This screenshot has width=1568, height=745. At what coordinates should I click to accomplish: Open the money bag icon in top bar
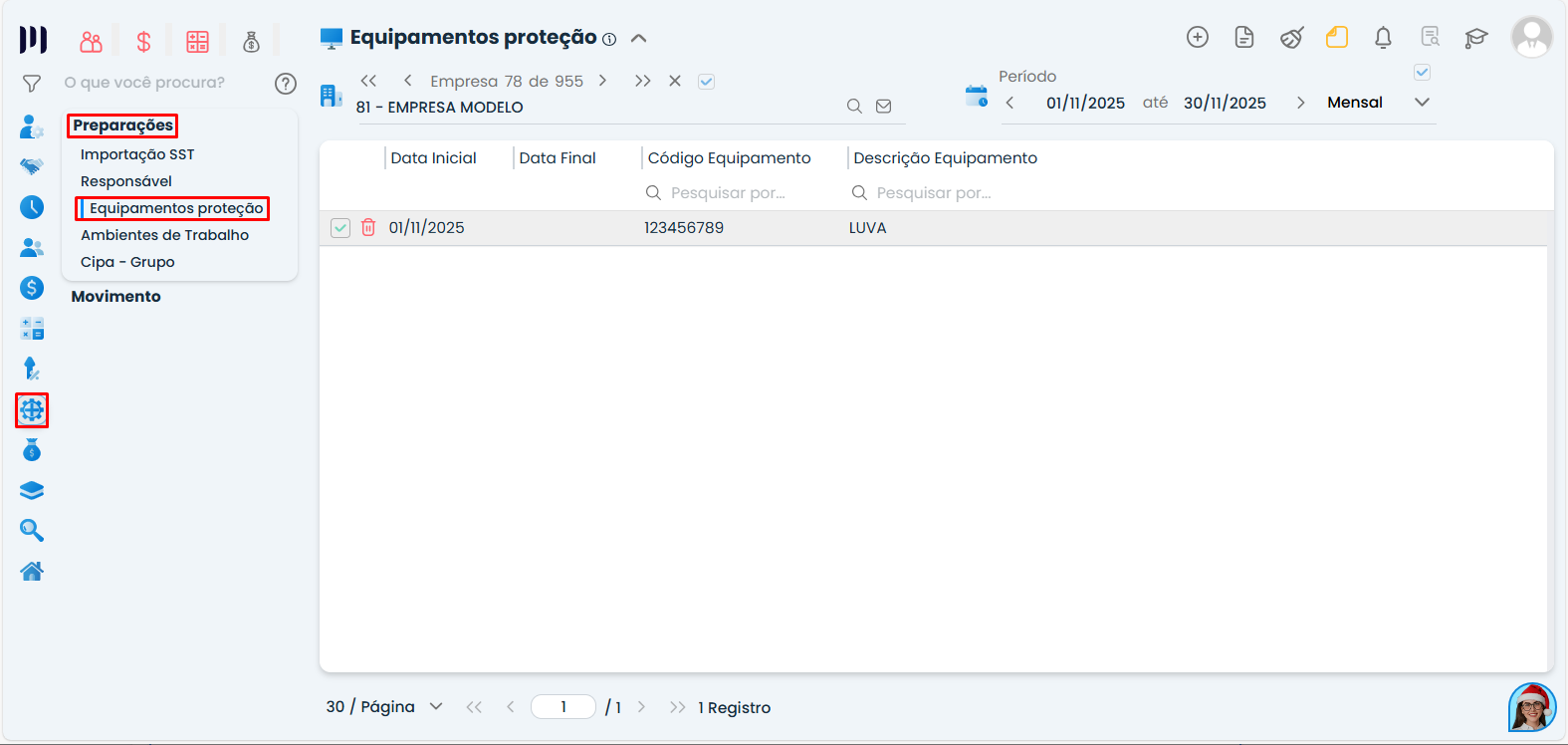click(251, 41)
